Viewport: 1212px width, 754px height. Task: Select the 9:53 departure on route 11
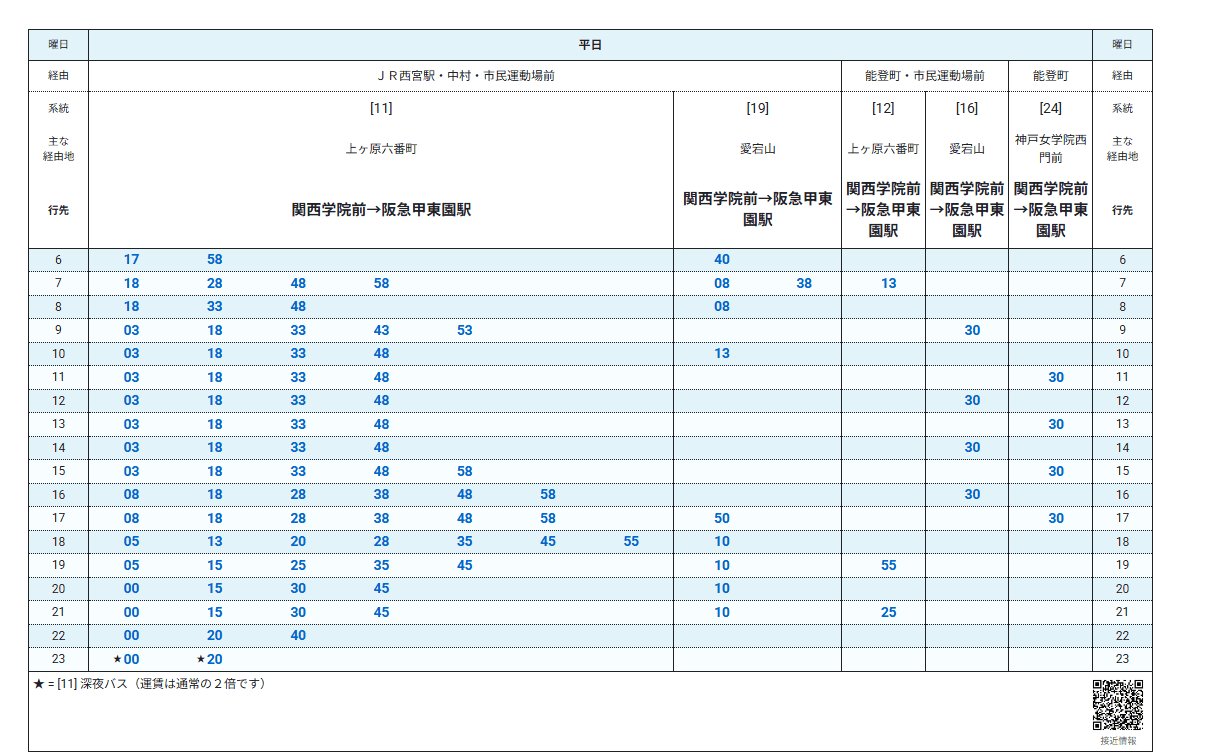click(464, 331)
